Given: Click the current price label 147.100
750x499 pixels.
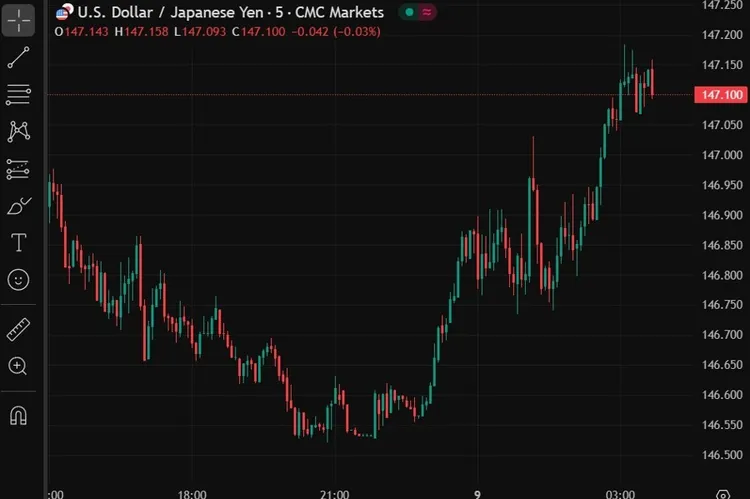Looking at the screenshot, I should (x=721, y=95).
